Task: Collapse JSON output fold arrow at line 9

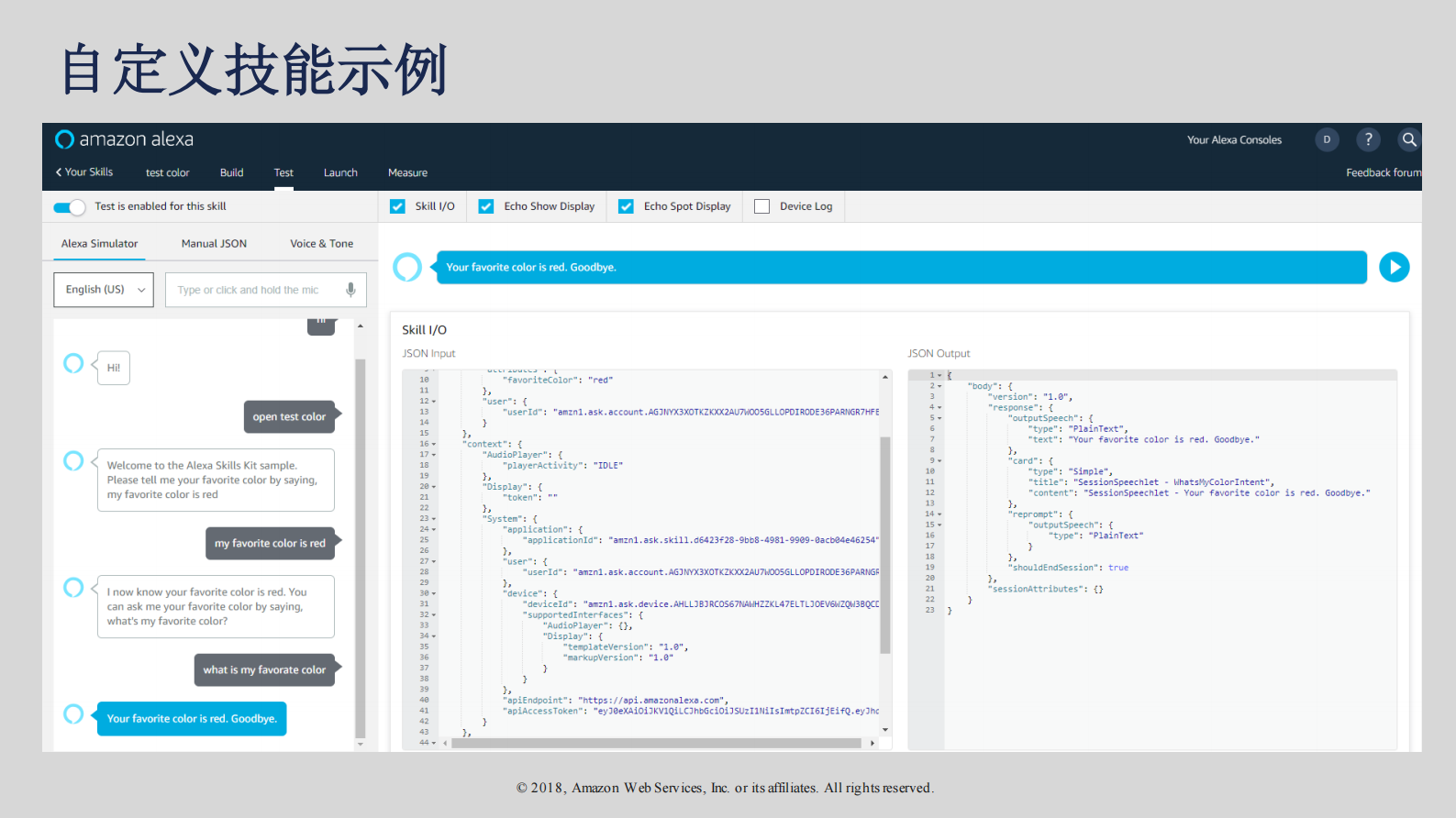Action: [x=939, y=460]
